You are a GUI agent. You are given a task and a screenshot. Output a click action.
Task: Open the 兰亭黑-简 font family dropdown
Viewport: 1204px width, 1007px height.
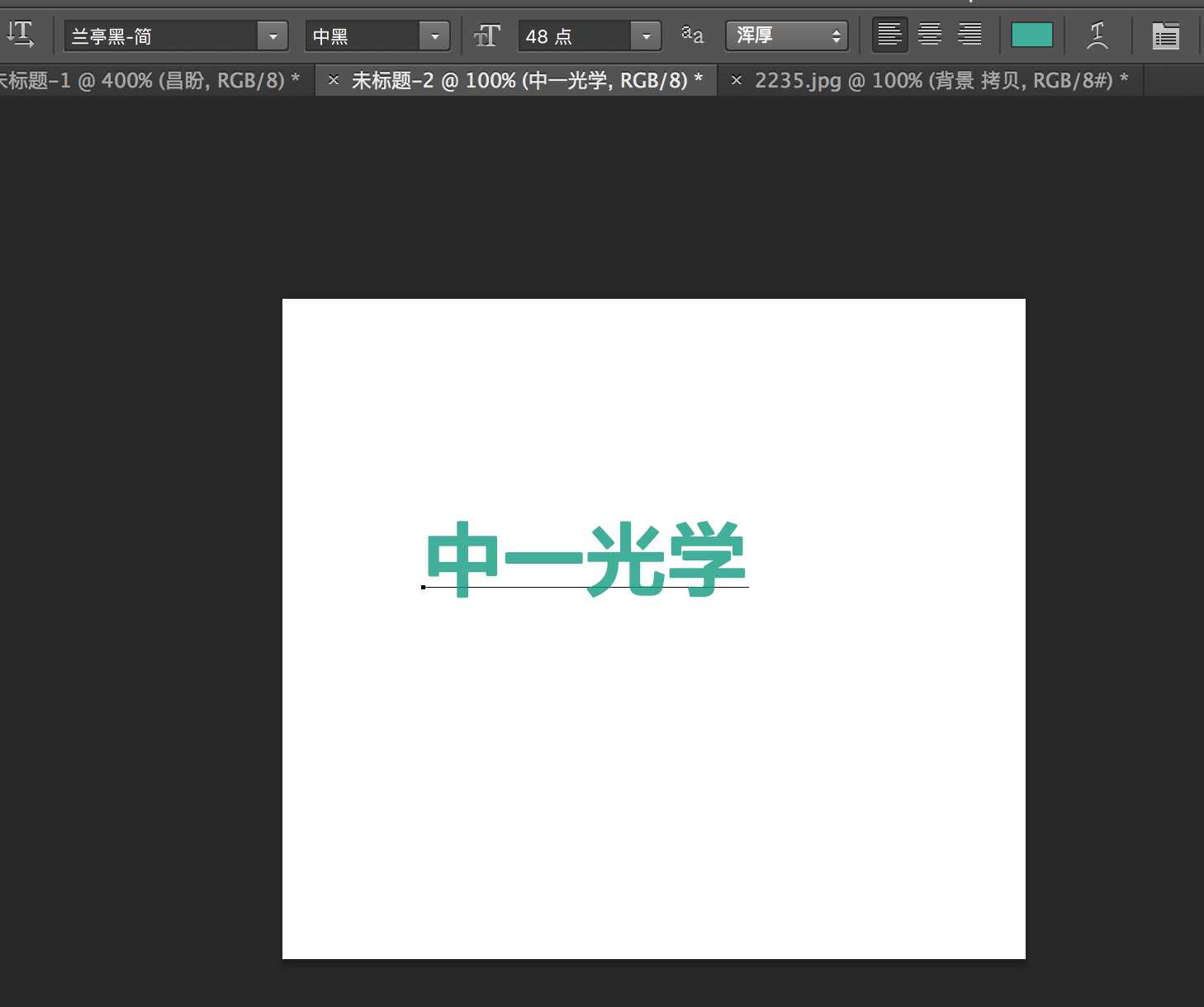273,36
